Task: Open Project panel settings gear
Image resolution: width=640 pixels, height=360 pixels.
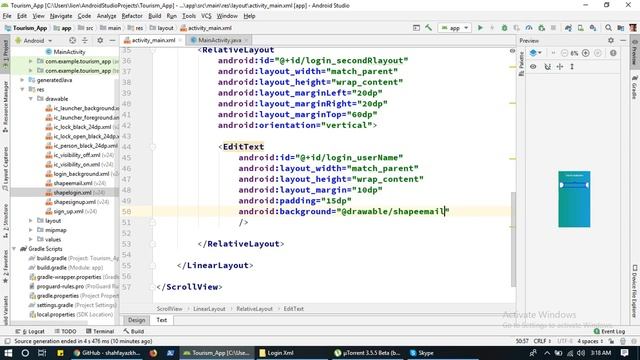Action: tap(100, 40)
